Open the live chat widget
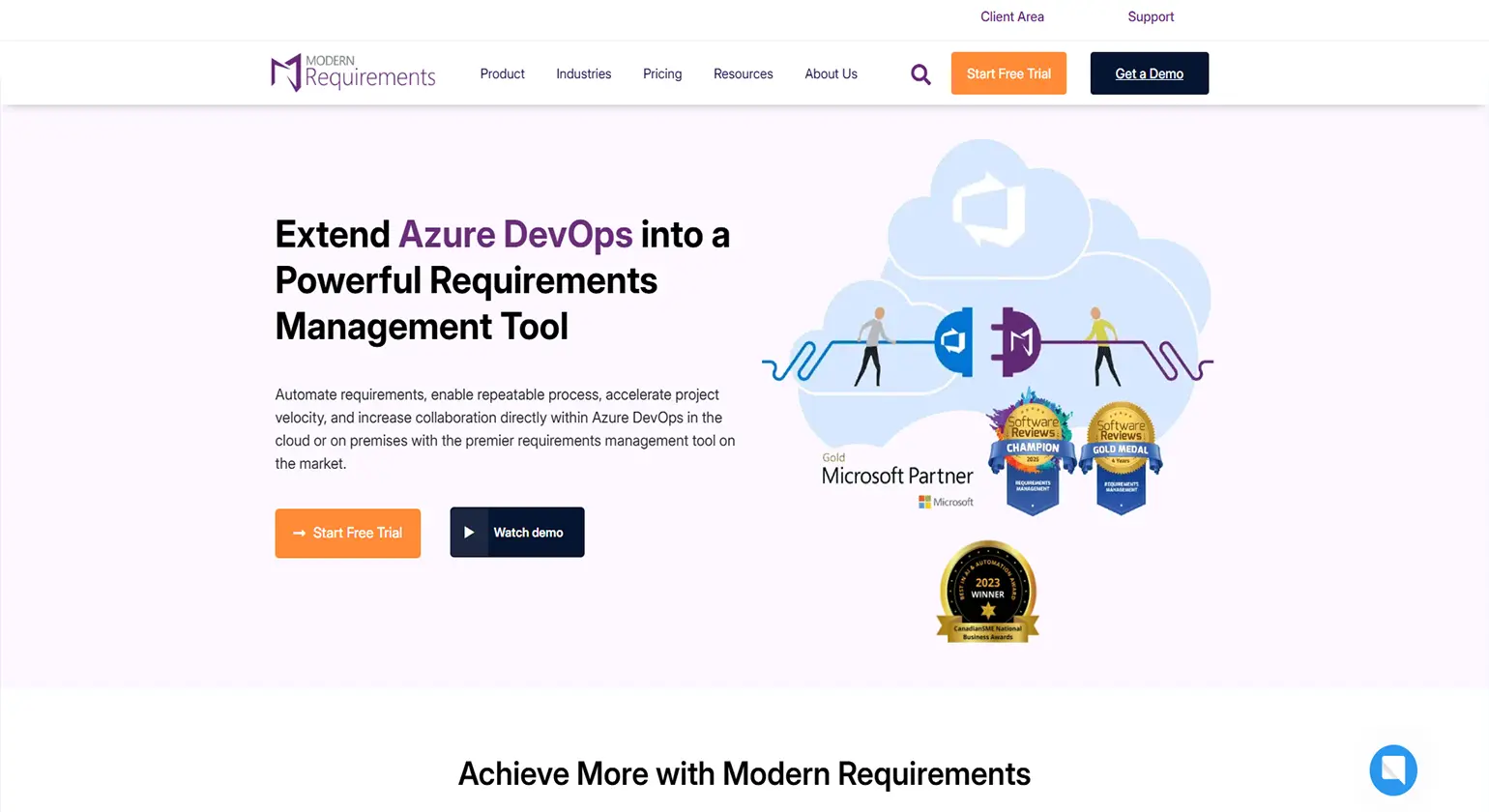The image size is (1489, 812). click(x=1392, y=770)
